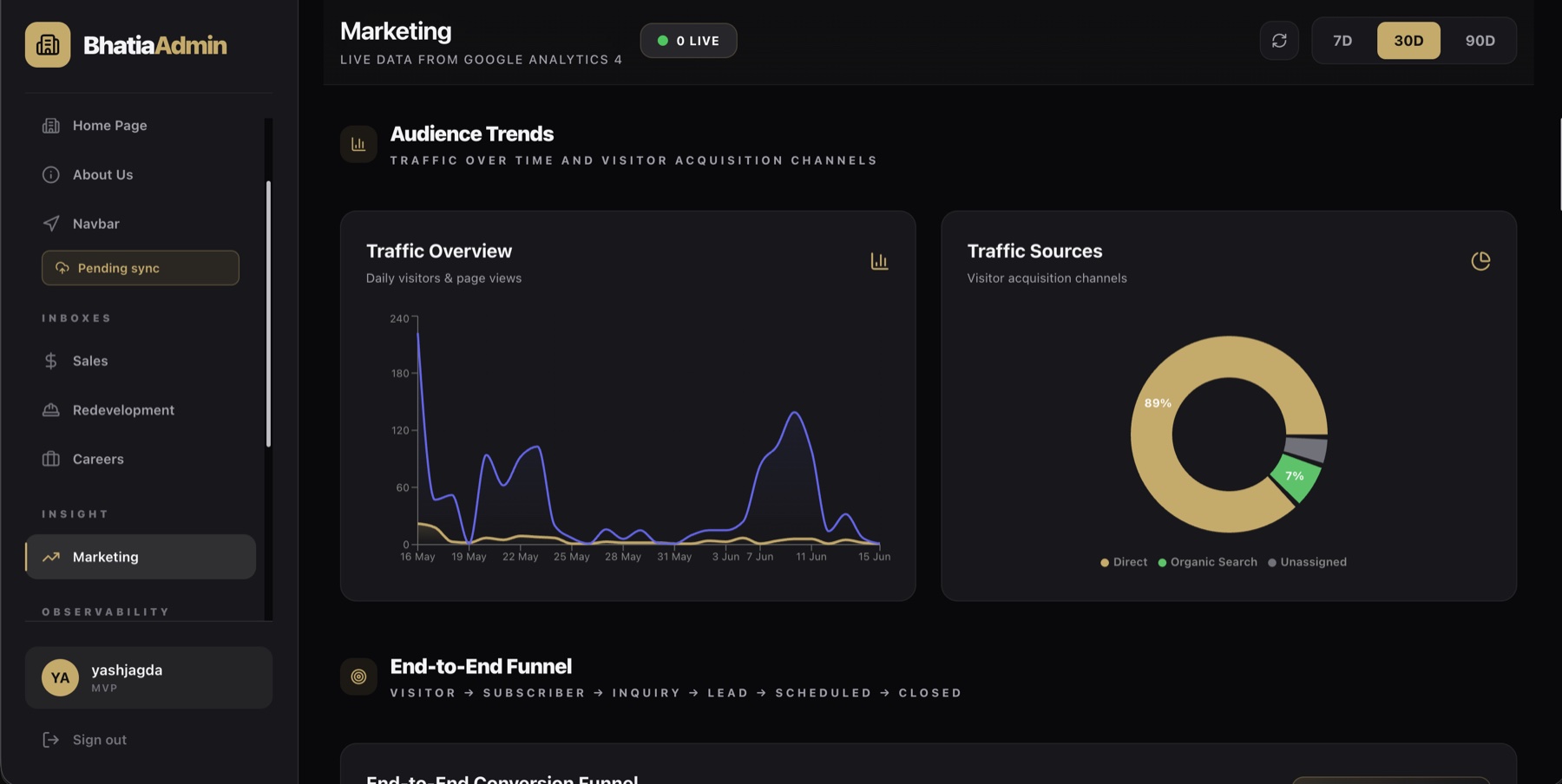Click the 'Daily visitors & page views' subtitle
The height and width of the screenshot is (784, 1562).
click(x=443, y=278)
